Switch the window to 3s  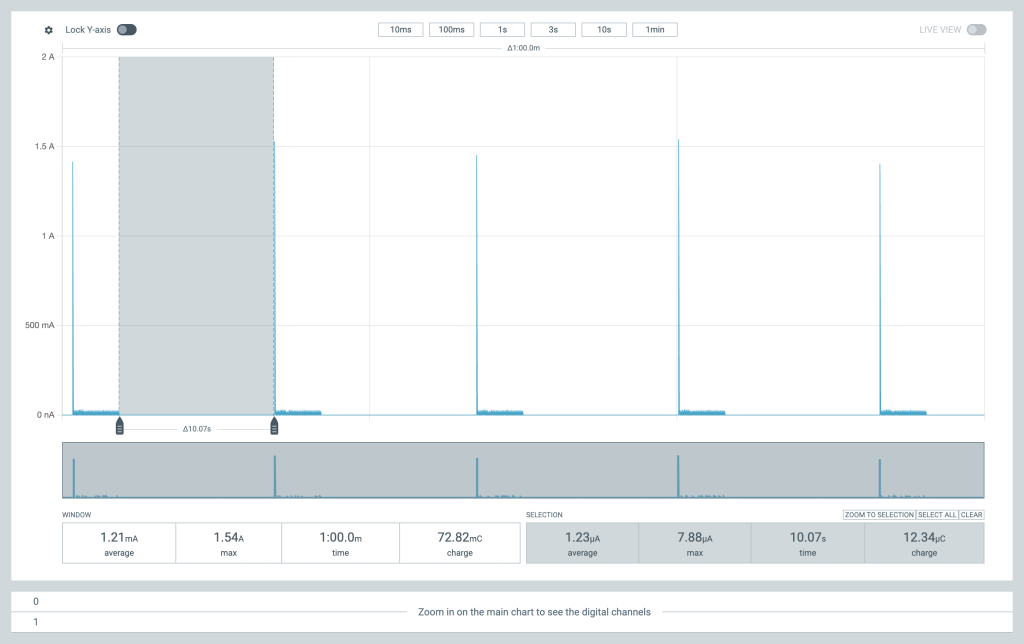click(553, 30)
